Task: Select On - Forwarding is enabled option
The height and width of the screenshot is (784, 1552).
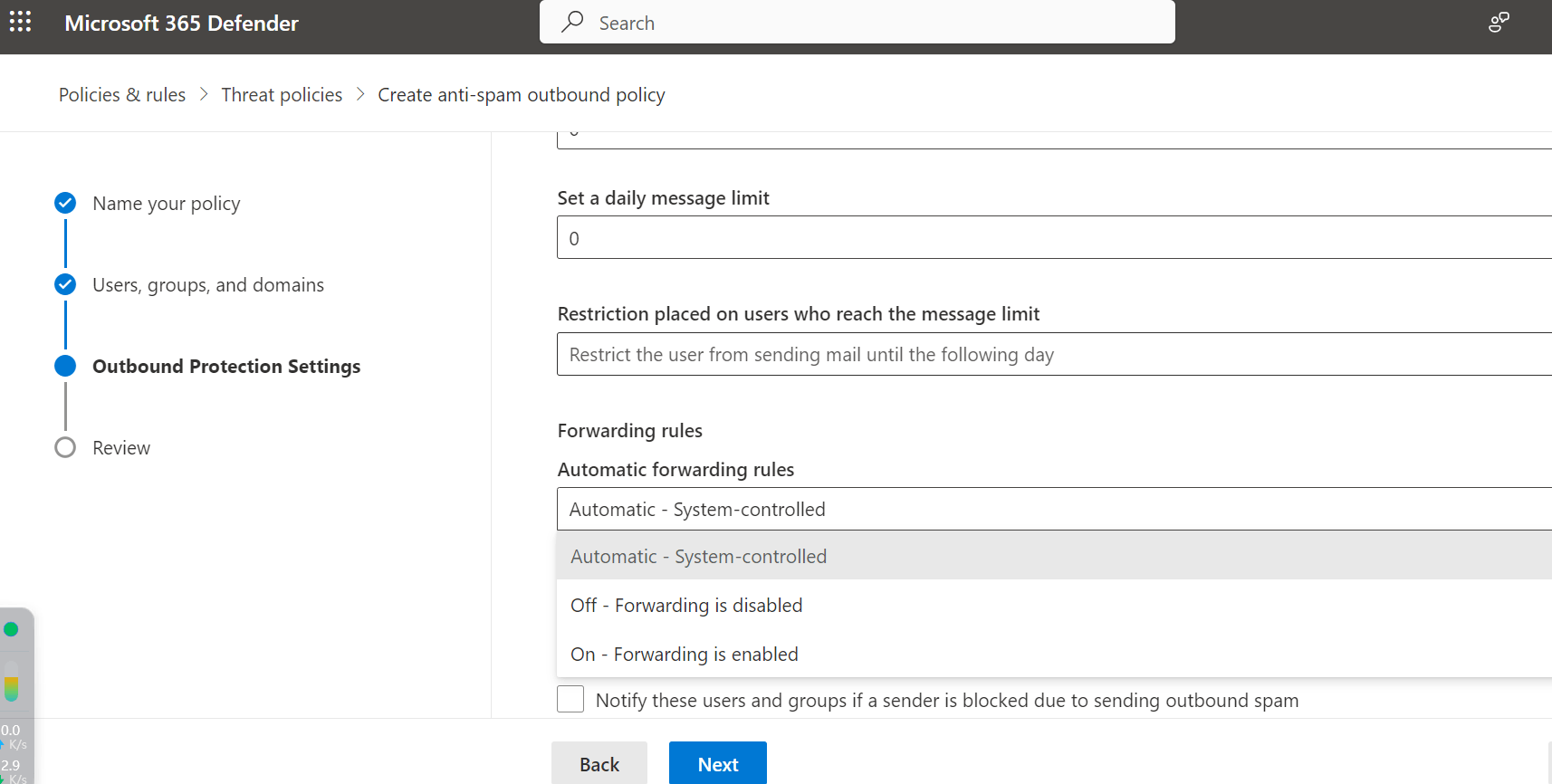Action: click(685, 654)
